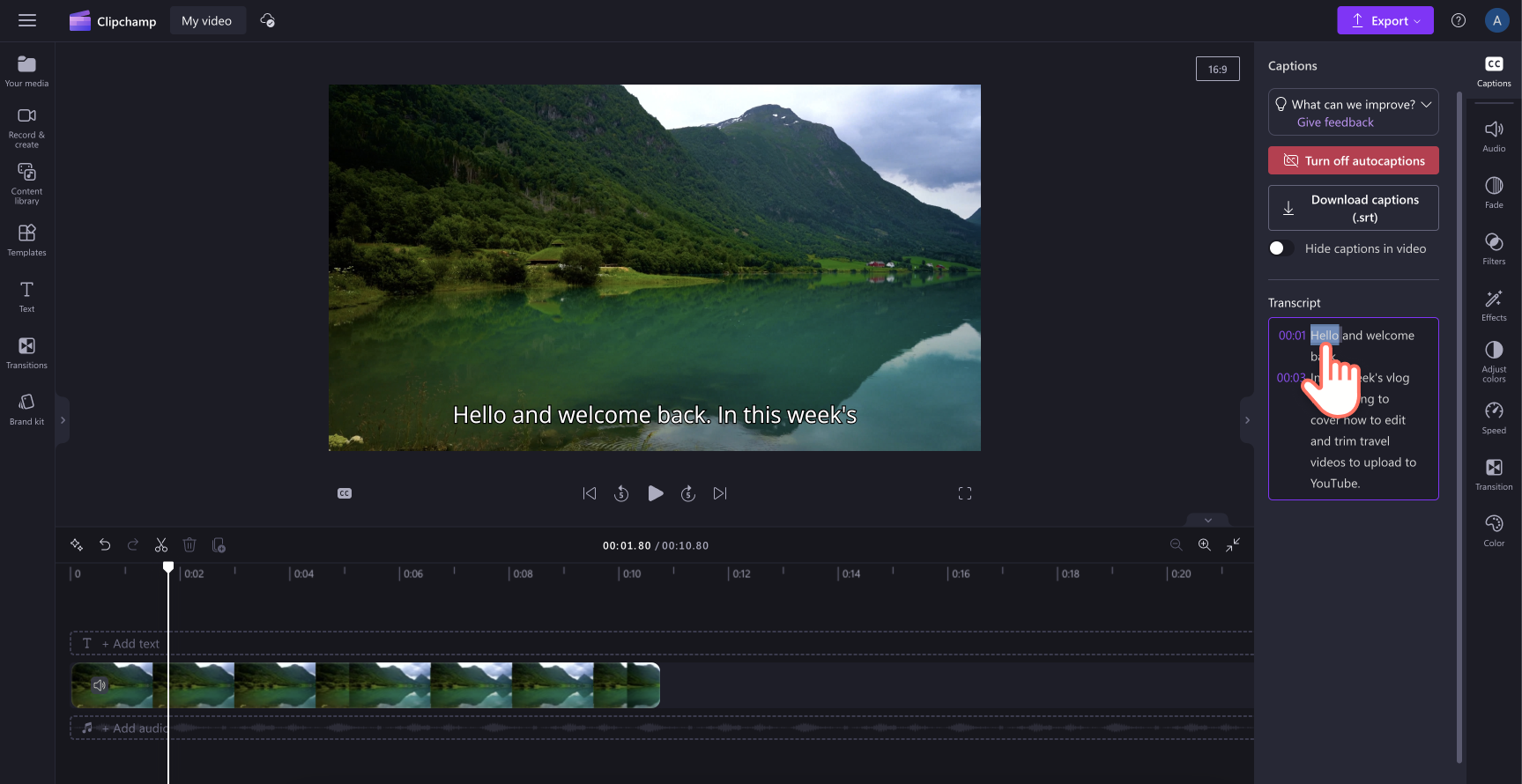The image size is (1522, 784).
Task: Open the Text tab in sidebar
Action: 26,296
